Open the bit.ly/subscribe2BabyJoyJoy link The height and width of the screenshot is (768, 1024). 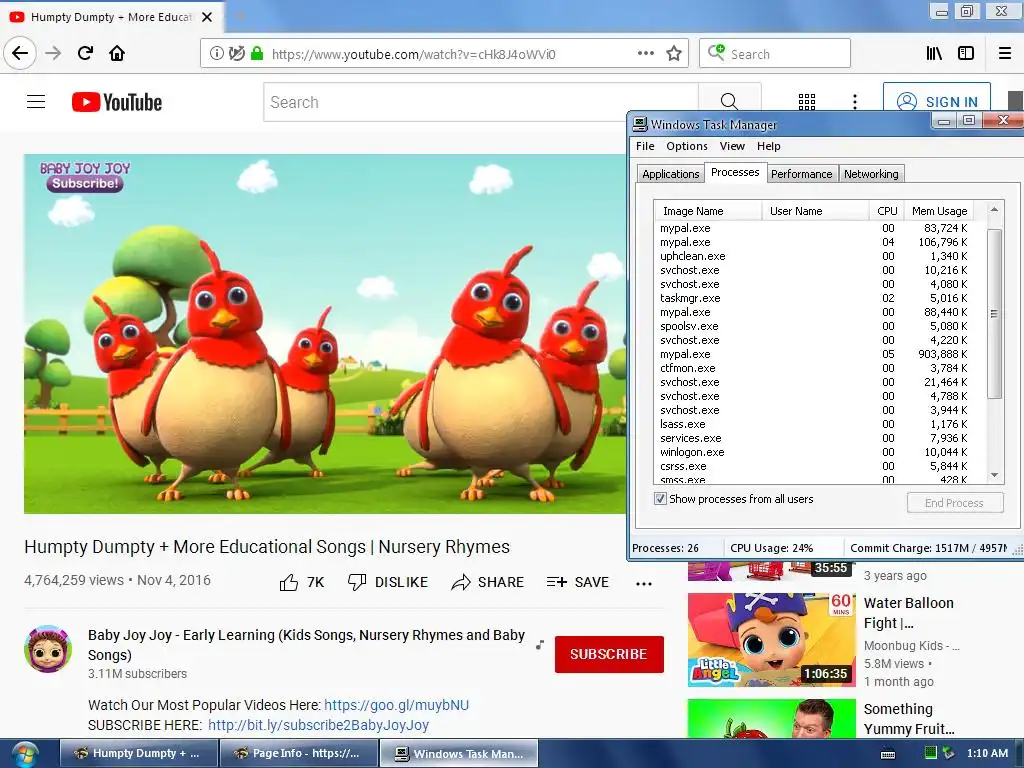point(318,725)
